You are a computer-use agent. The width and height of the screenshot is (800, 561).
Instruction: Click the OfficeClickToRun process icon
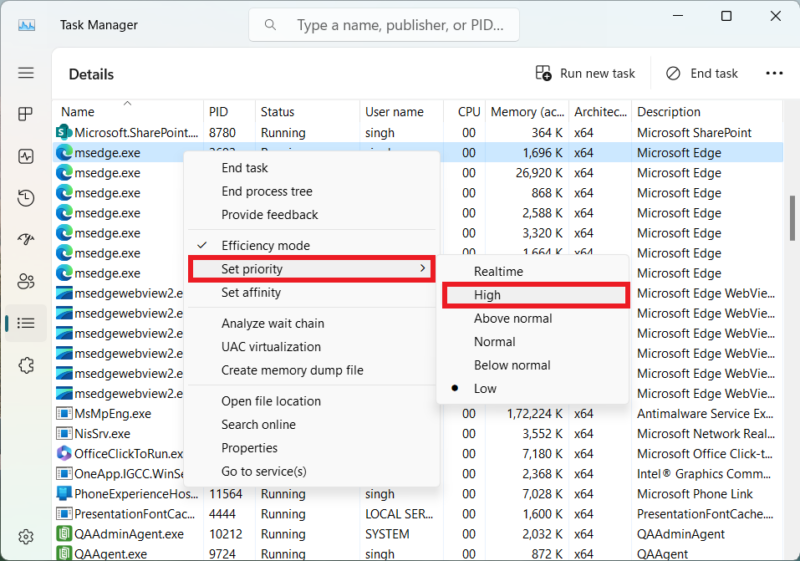(64, 453)
